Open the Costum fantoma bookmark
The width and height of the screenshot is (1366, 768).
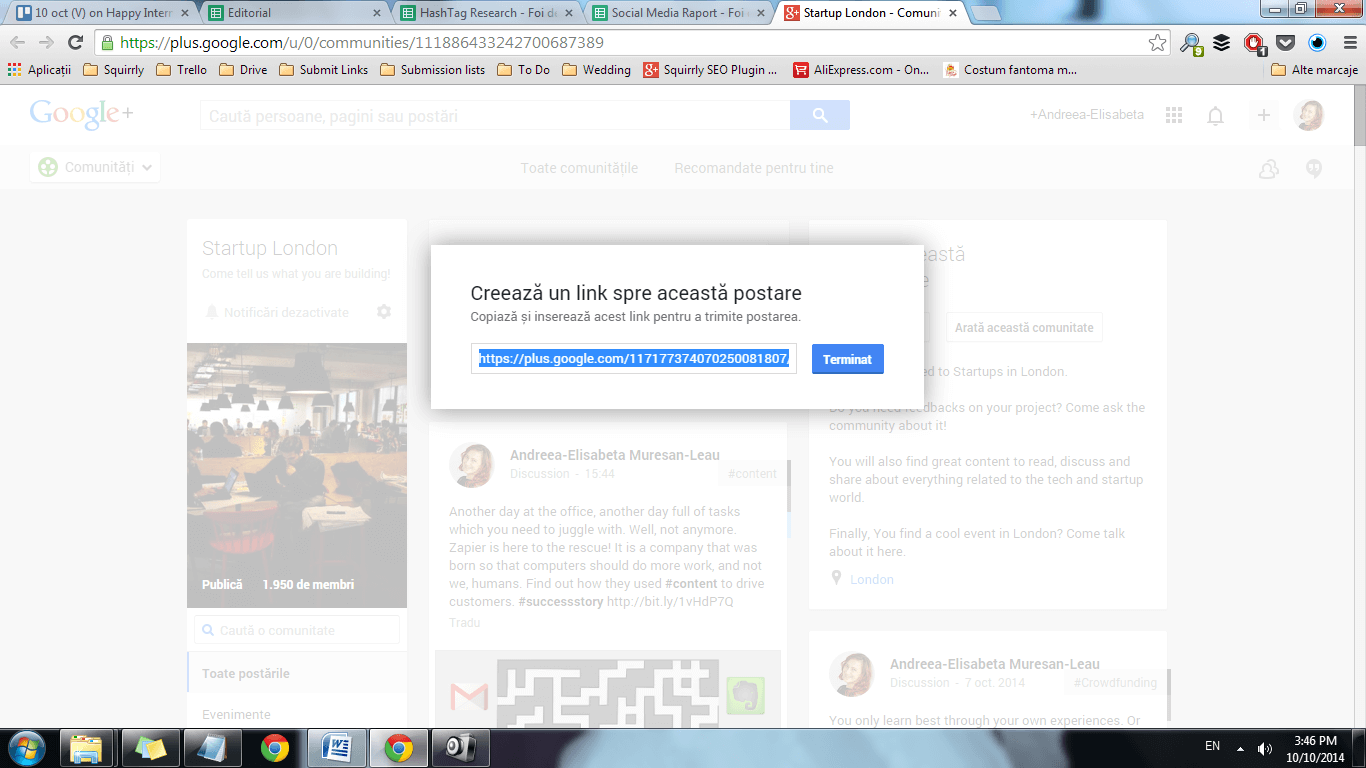point(1010,70)
